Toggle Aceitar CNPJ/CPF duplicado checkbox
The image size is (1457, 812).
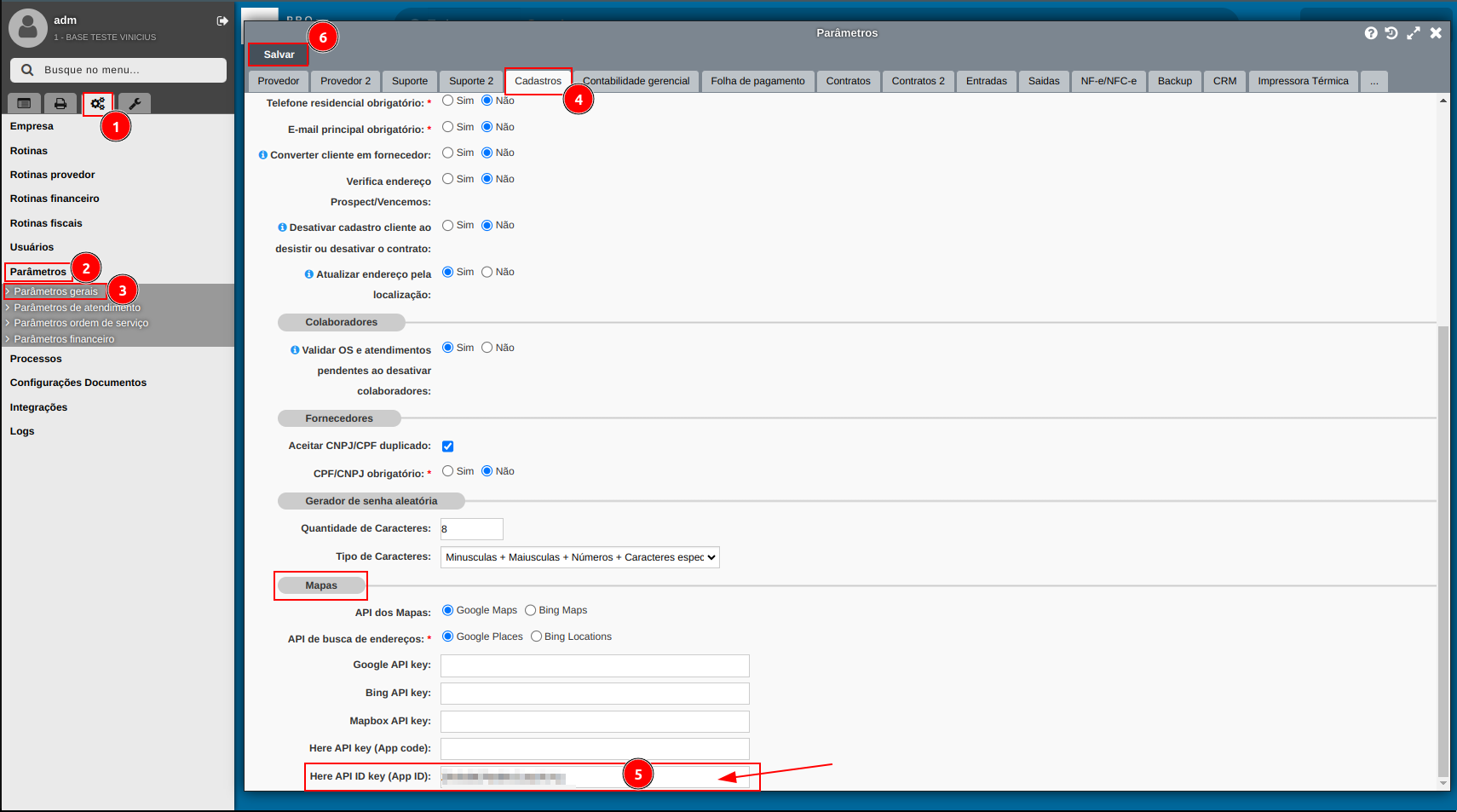click(x=447, y=446)
